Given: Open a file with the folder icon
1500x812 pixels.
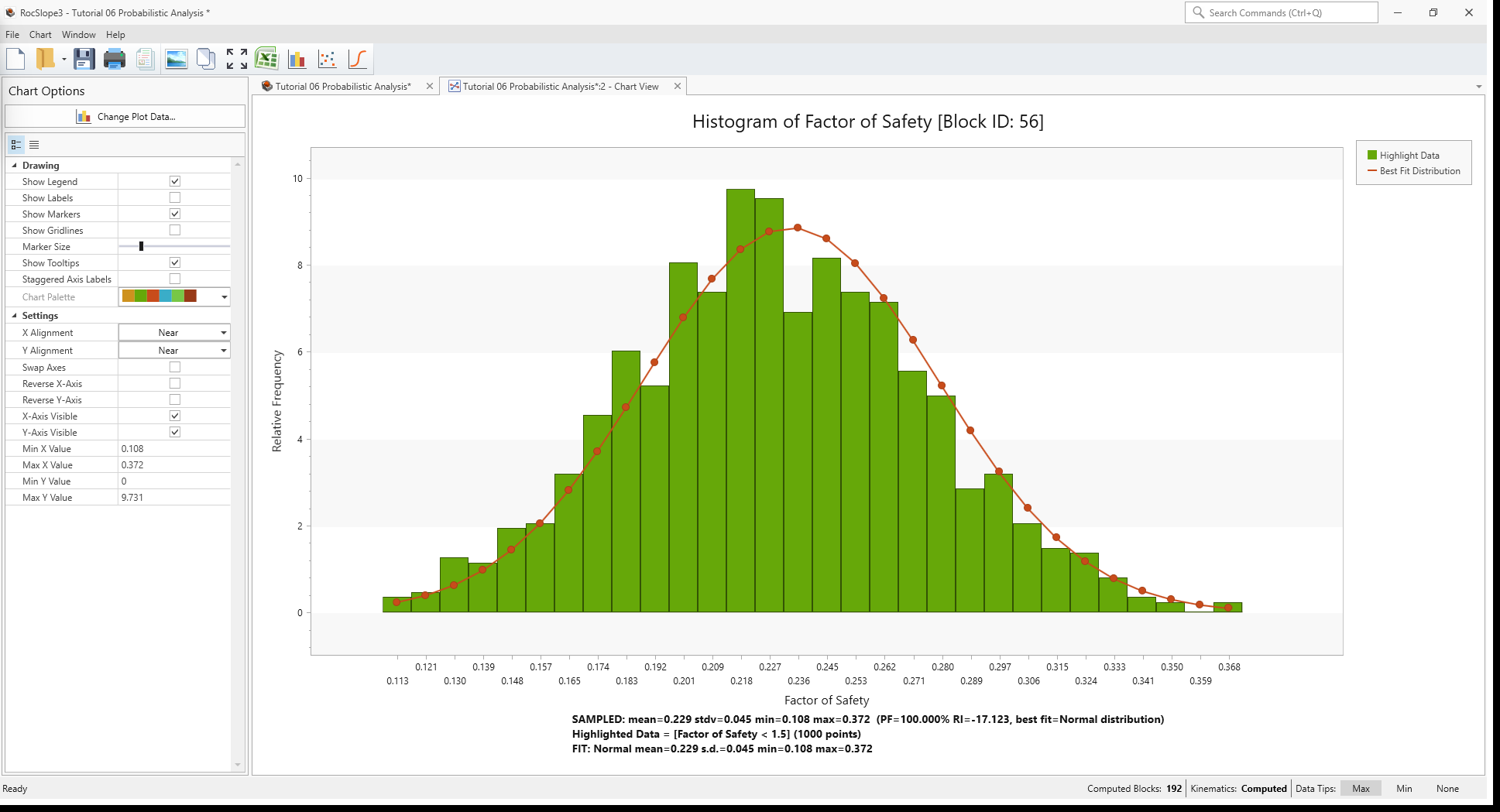Looking at the screenshot, I should point(46,59).
